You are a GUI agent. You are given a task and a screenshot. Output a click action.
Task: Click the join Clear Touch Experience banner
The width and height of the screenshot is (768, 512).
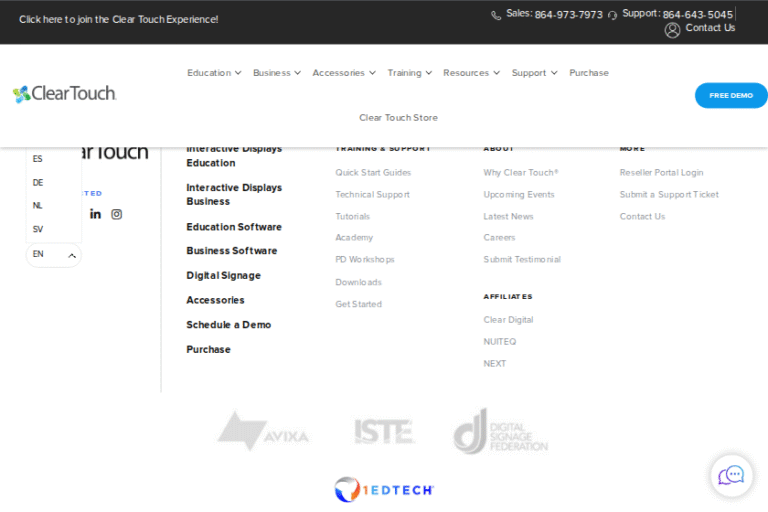(118, 20)
